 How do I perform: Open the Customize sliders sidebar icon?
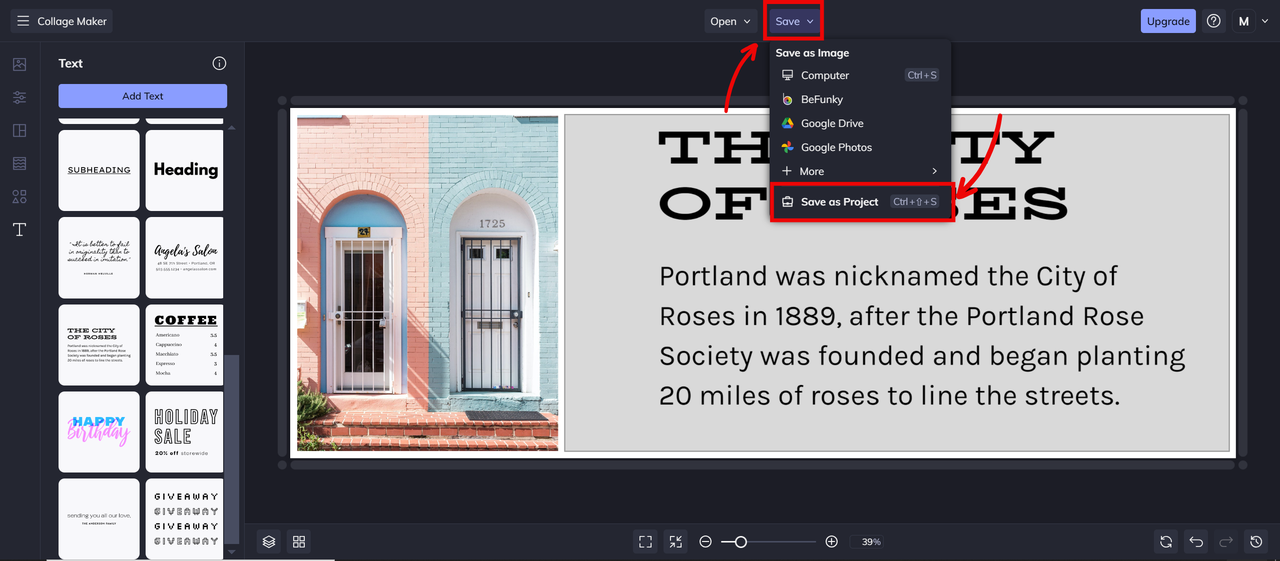click(x=19, y=97)
